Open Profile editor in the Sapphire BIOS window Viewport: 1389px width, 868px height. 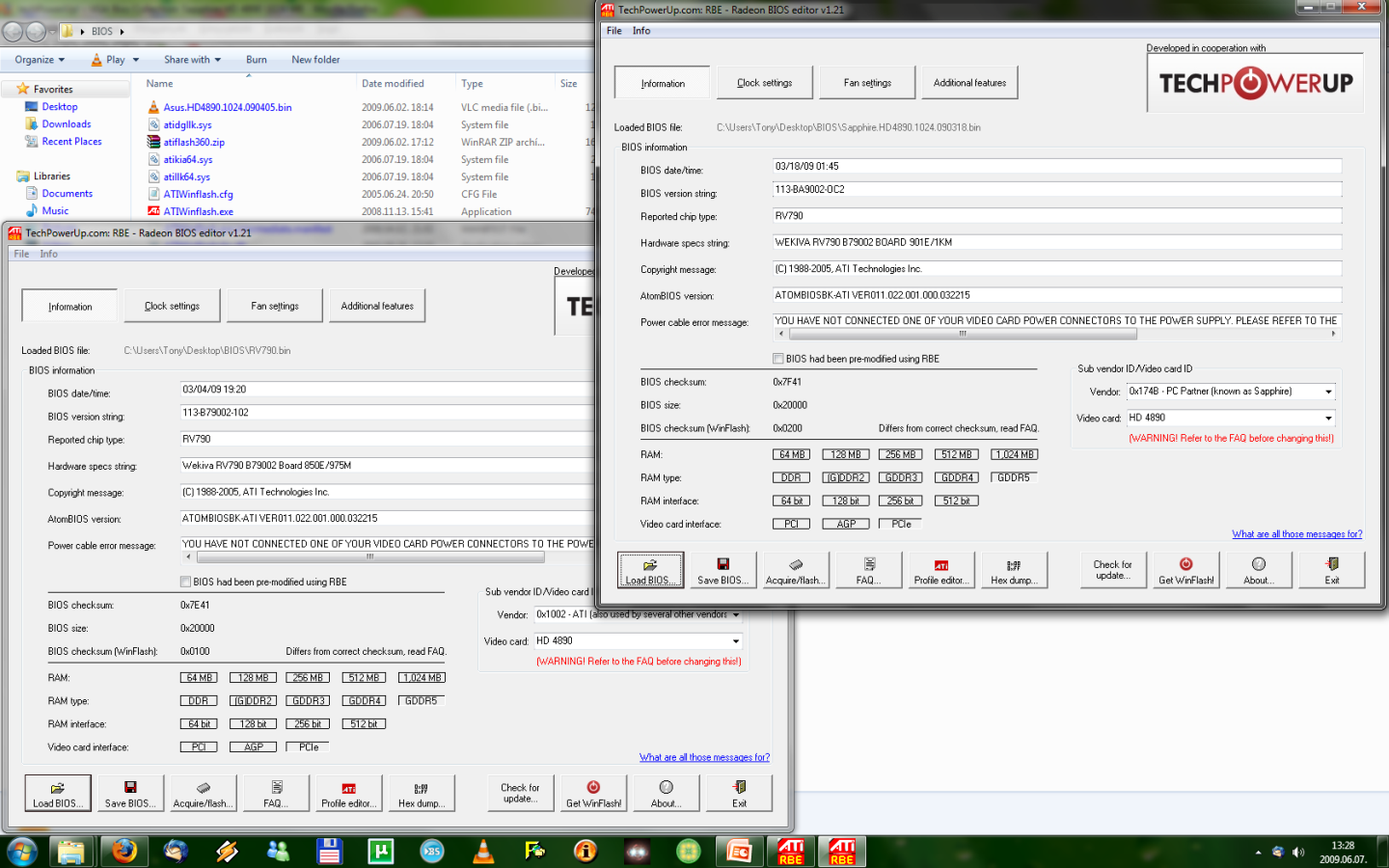[x=940, y=570]
